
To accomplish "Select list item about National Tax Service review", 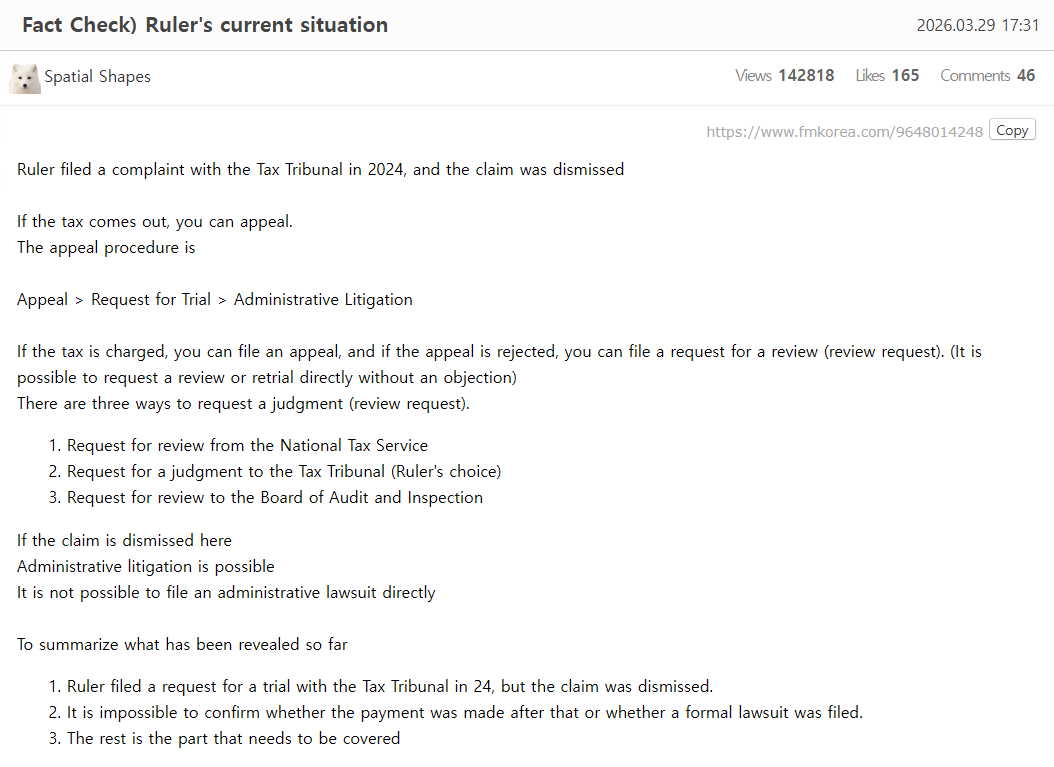I will pos(247,446).
